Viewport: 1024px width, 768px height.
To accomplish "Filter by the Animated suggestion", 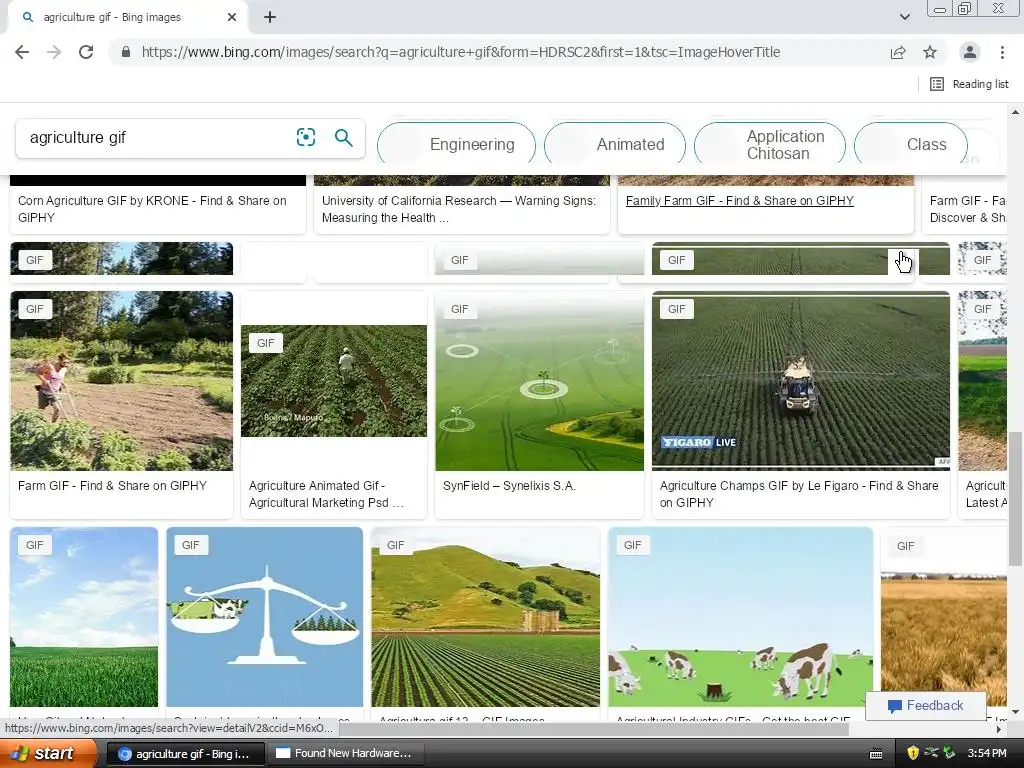I will 615,144.
